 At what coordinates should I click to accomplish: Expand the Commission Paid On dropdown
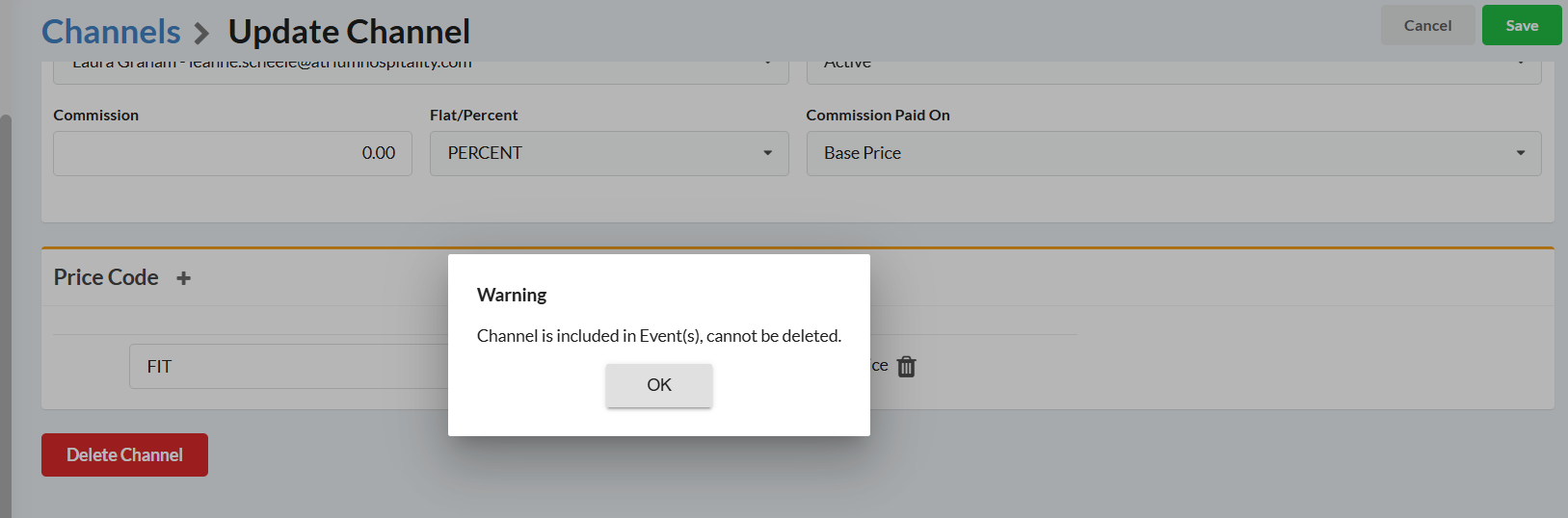(x=1173, y=153)
